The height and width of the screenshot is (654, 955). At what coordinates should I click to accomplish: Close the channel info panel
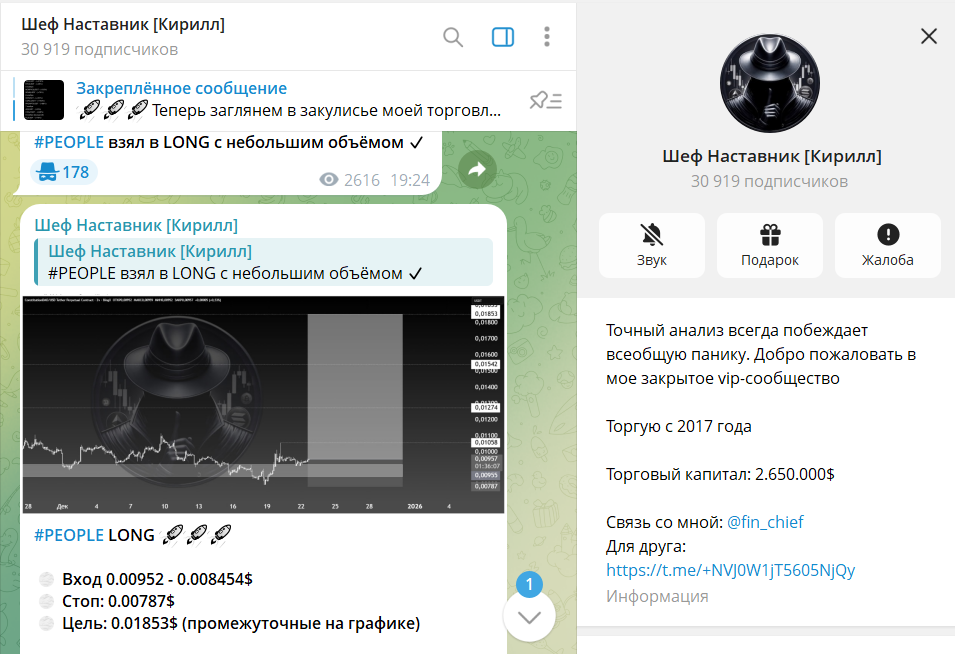tap(929, 37)
